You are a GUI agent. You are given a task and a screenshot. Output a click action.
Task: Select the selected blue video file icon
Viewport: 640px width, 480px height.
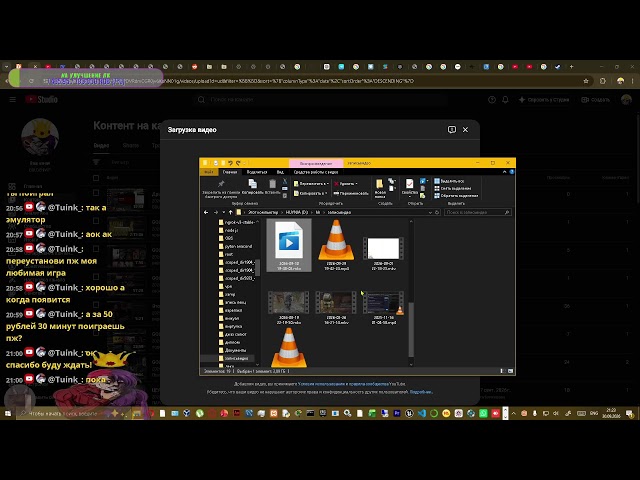pos(289,241)
